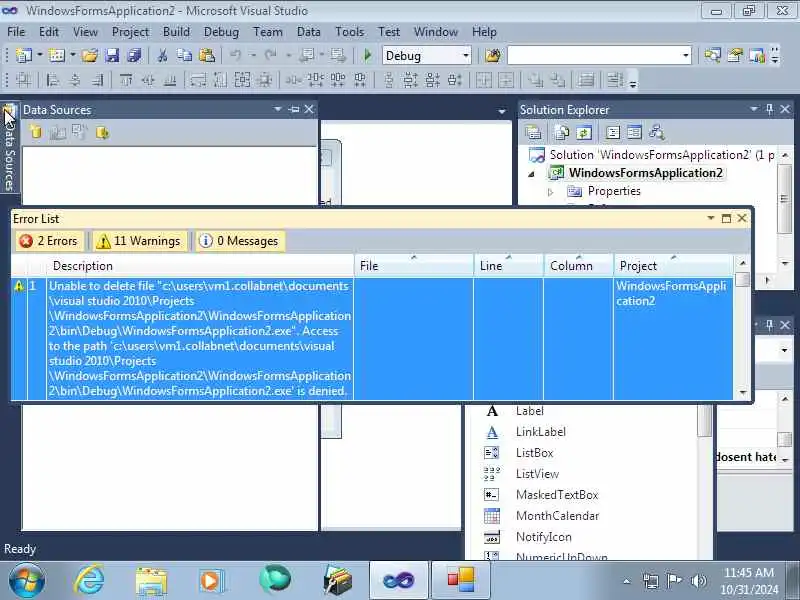Screen dimensions: 800x600
Task: Toggle auto-hide pin on Data Sources panel
Action: pos(294,109)
